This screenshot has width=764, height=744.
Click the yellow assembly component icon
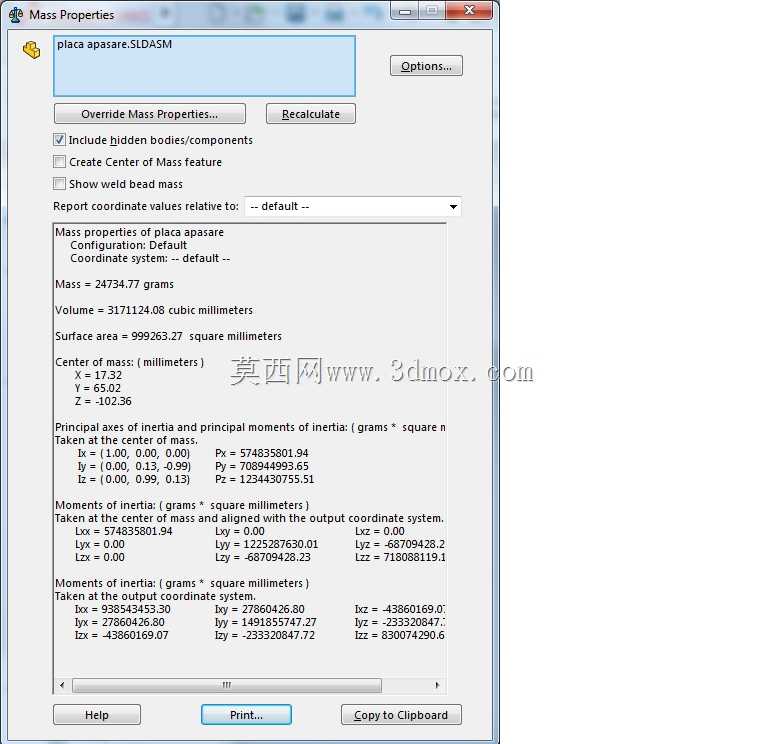[x=32, y=50]
